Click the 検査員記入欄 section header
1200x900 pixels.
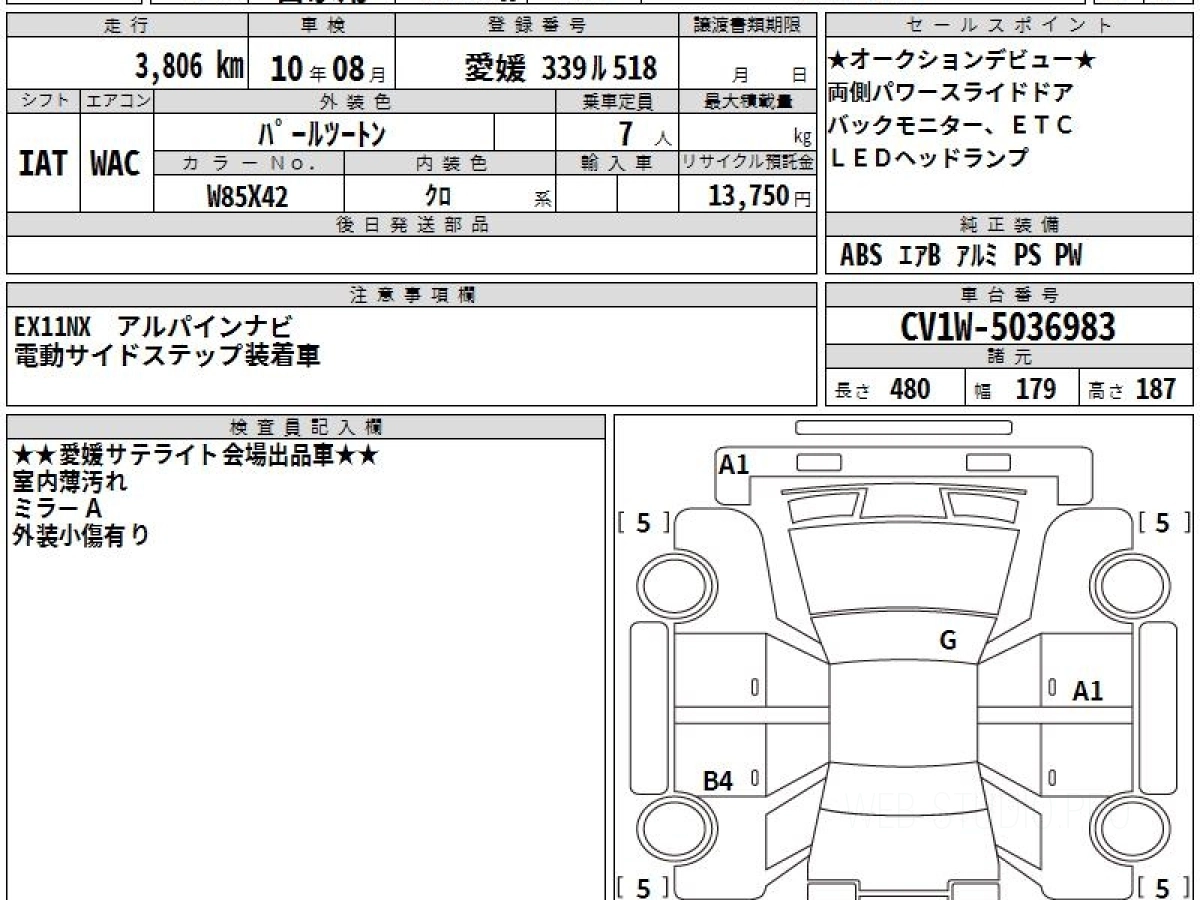tap(305, 427)
